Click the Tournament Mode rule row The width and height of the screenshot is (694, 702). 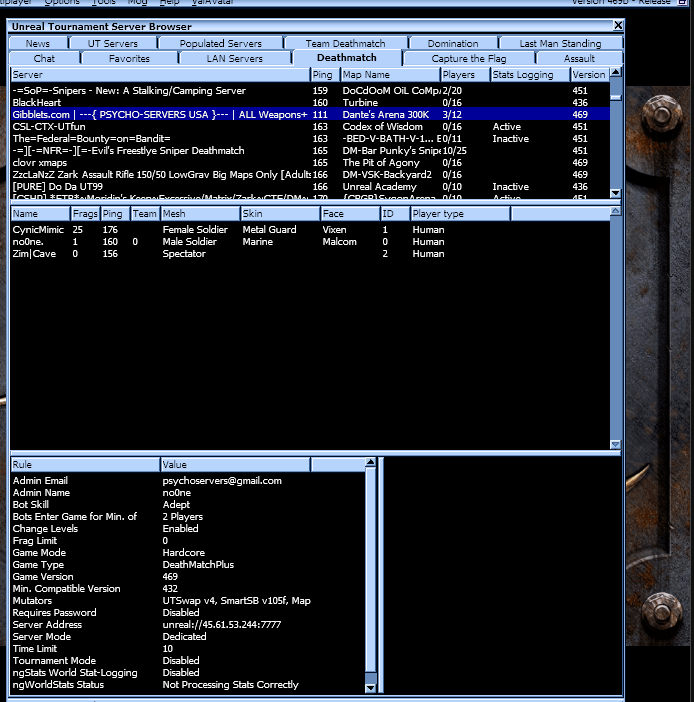pyautogui.click(x=188, y=661)
